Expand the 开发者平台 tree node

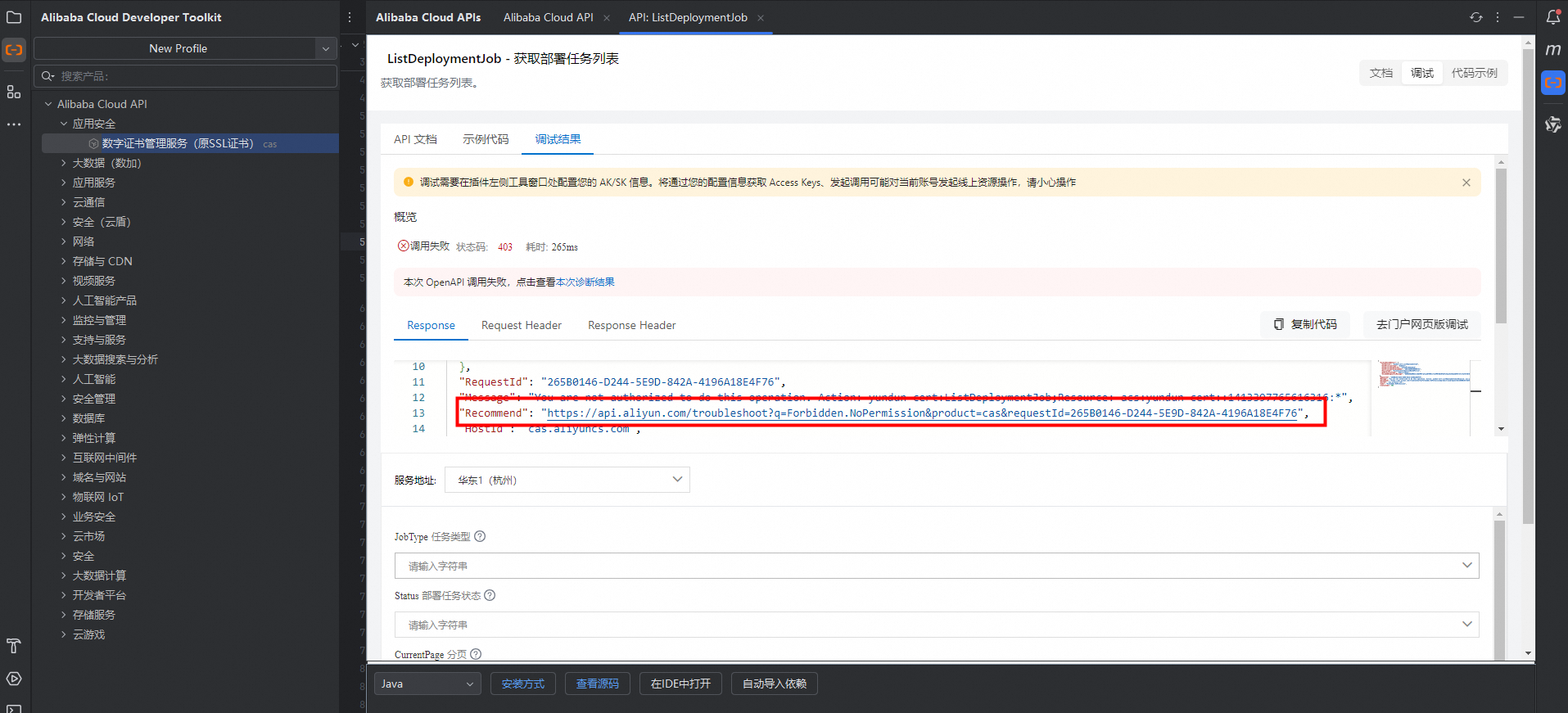(64, 595)
